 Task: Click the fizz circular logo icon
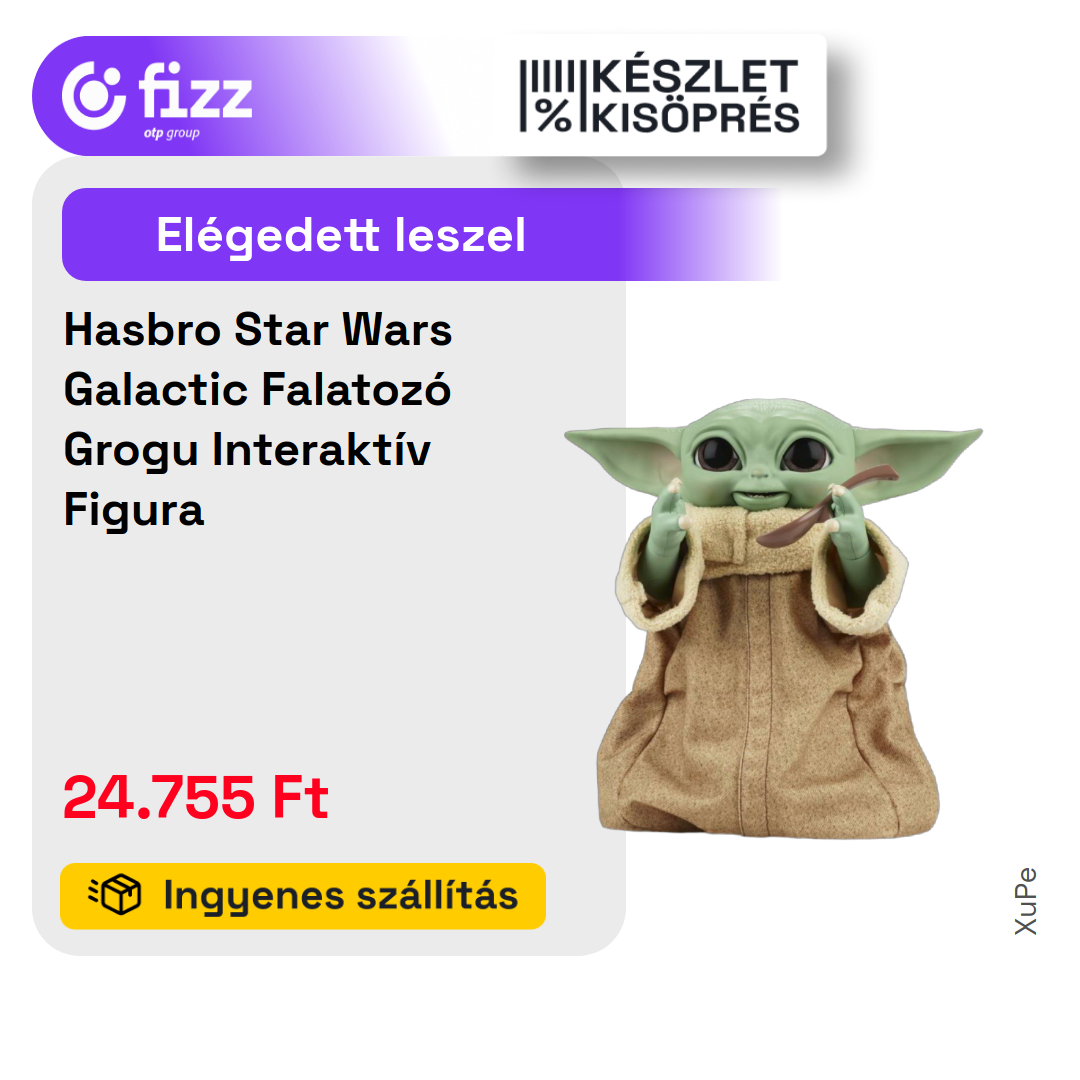pyautogui.click(x=94, y=96)
